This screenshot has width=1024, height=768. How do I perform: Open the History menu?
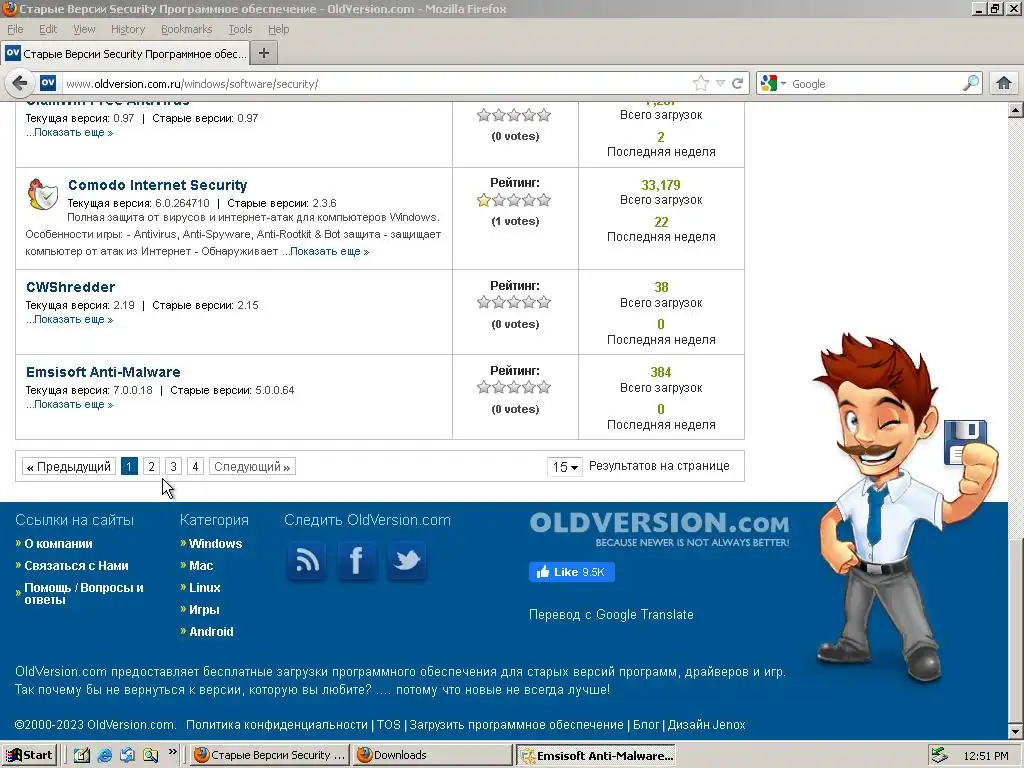click(x=128, y=29)
